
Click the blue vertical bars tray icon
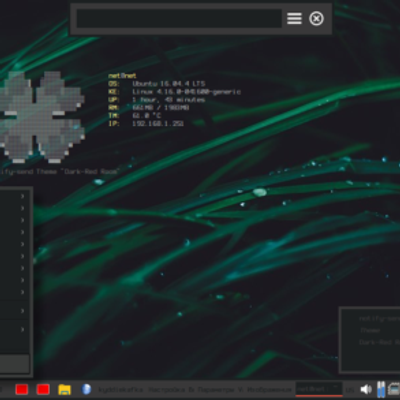coord(380,389)
